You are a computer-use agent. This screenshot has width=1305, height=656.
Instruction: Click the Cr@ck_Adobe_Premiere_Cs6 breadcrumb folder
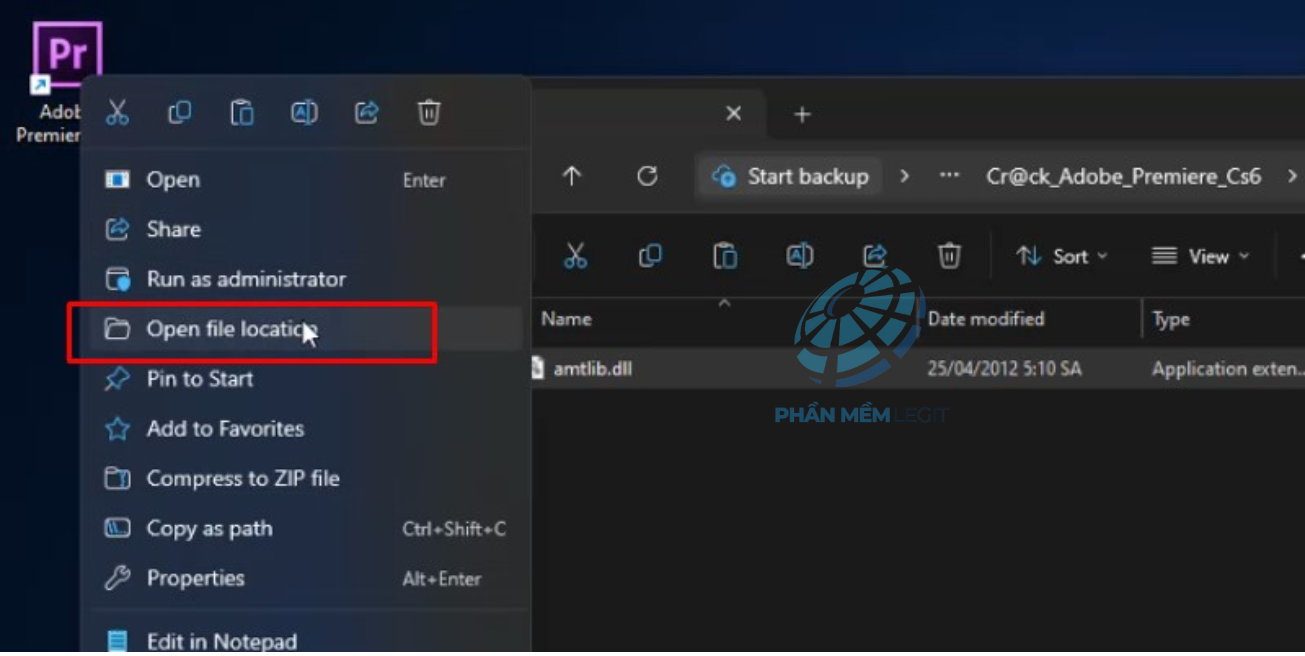coord(1124,176)
